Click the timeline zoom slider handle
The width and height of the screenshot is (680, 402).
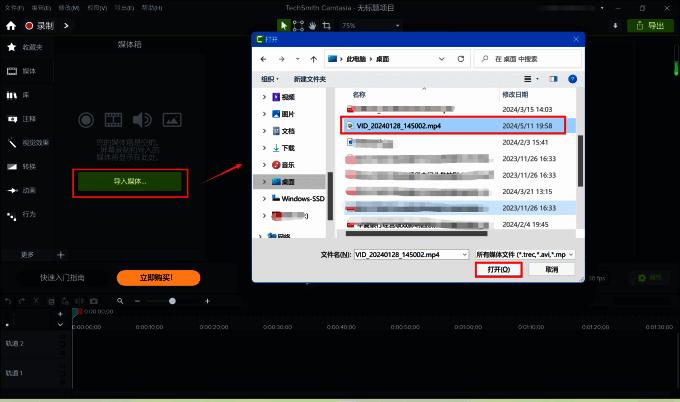point(172,301)
